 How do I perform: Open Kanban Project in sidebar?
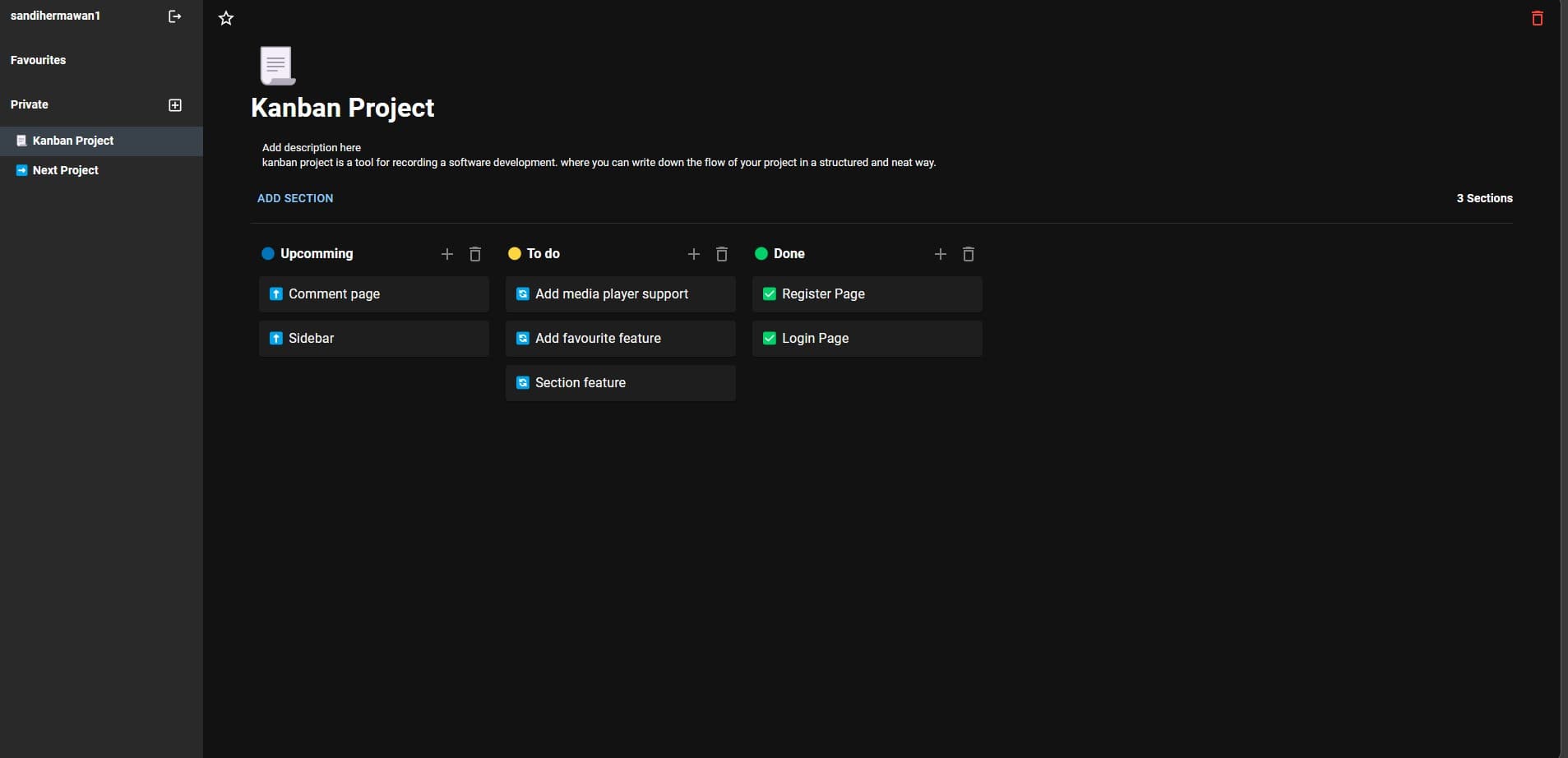pos(73,141)
